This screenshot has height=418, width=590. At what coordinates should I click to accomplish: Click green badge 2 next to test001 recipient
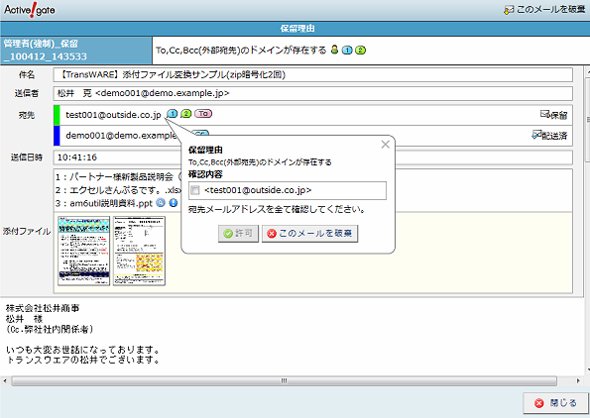point(186,114)
